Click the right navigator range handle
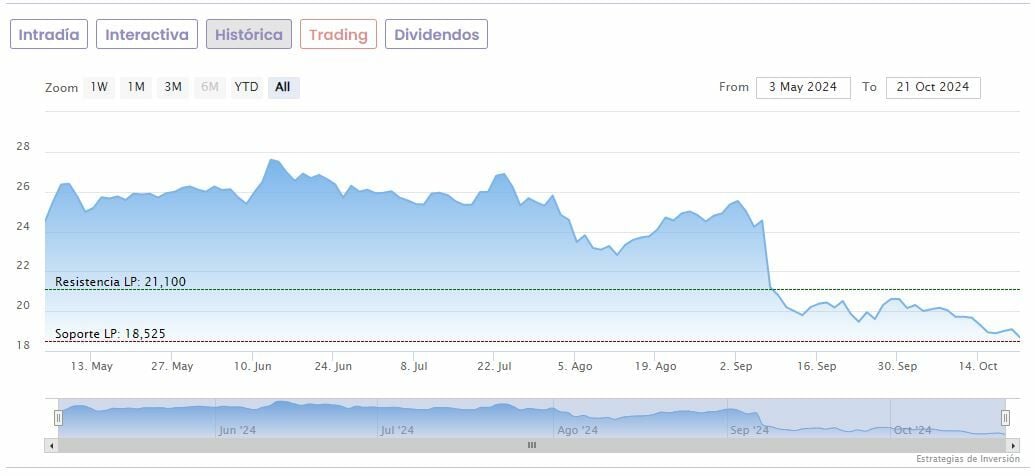 click(x=1005, y=418)
